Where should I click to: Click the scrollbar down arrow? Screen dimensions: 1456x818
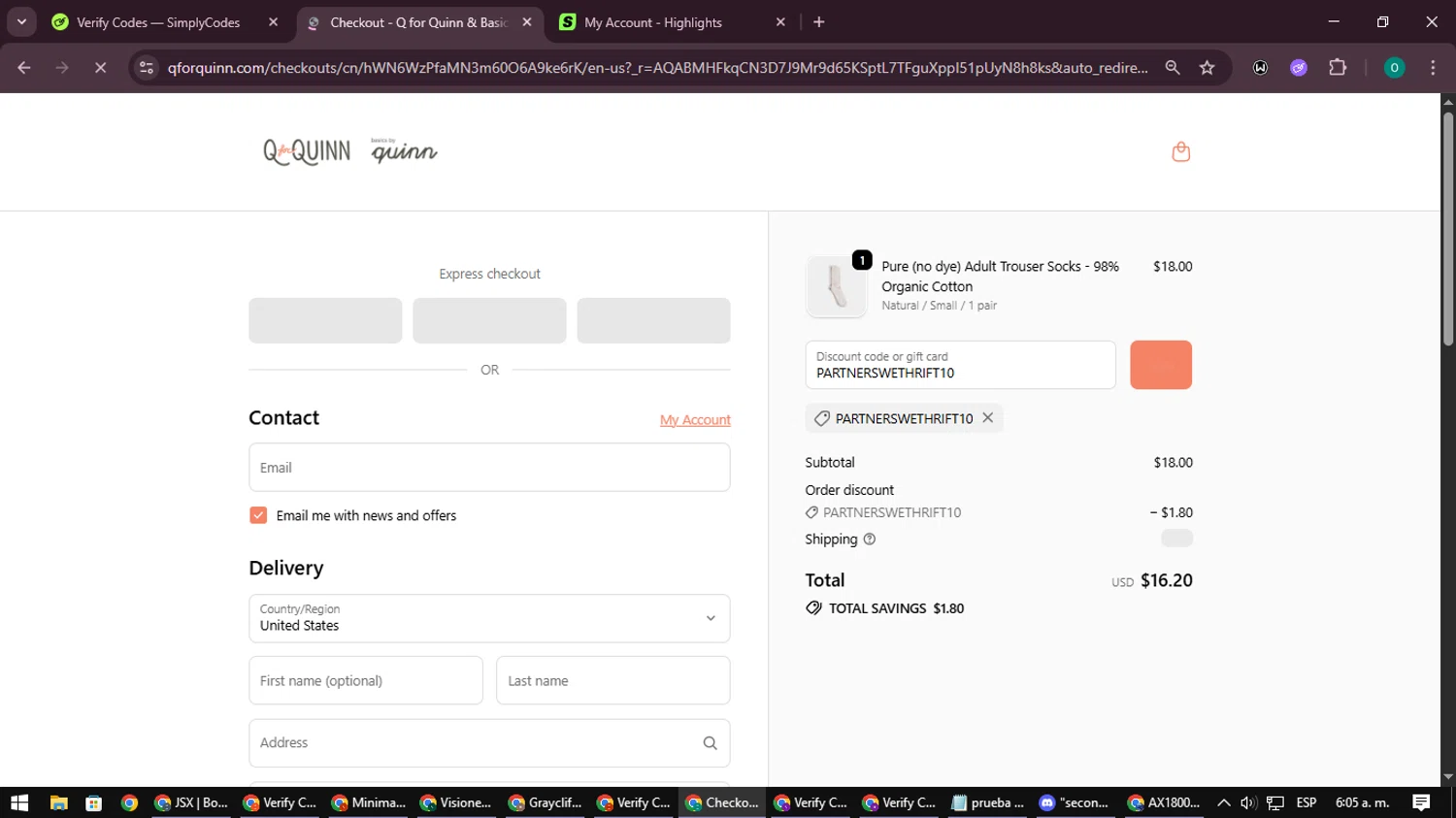[x=1448, y=777]
